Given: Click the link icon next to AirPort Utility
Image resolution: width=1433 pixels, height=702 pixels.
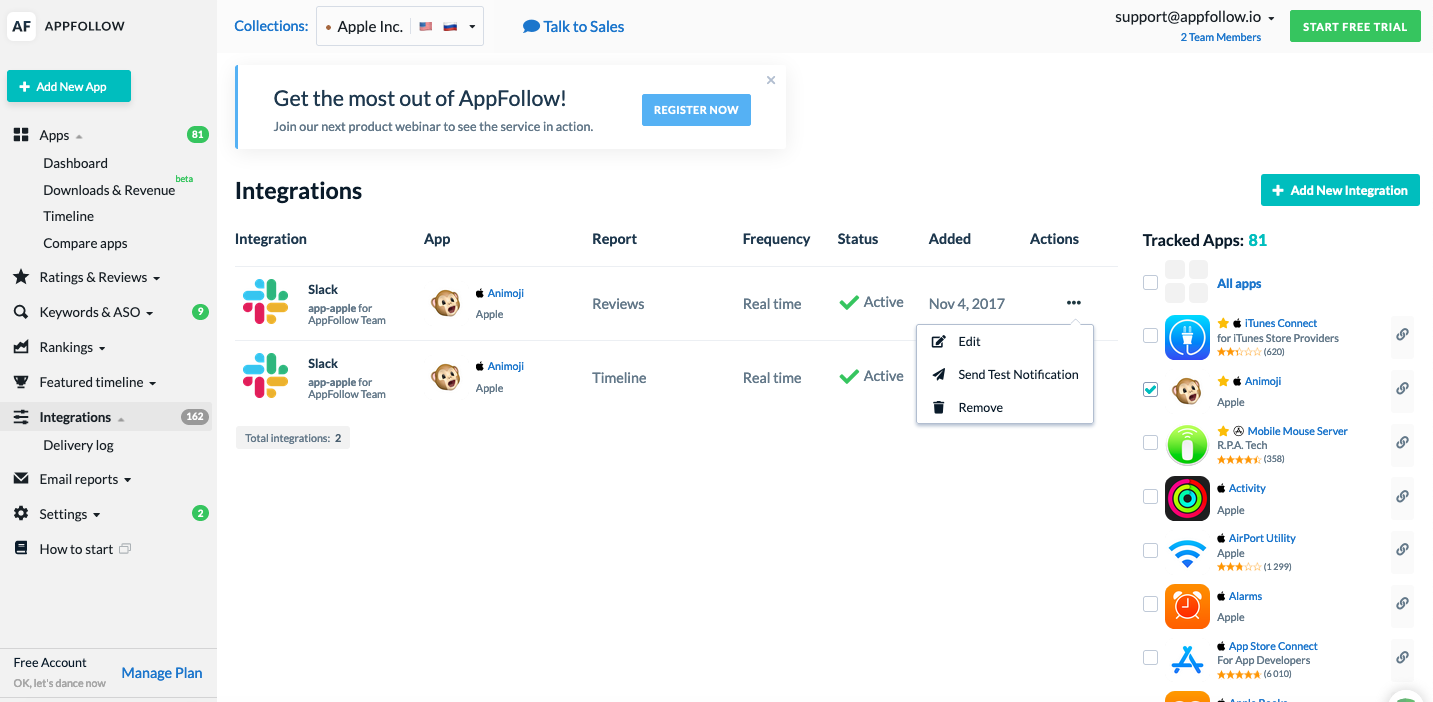Looking at the screenshot, I should click(x=1402, y=549).
